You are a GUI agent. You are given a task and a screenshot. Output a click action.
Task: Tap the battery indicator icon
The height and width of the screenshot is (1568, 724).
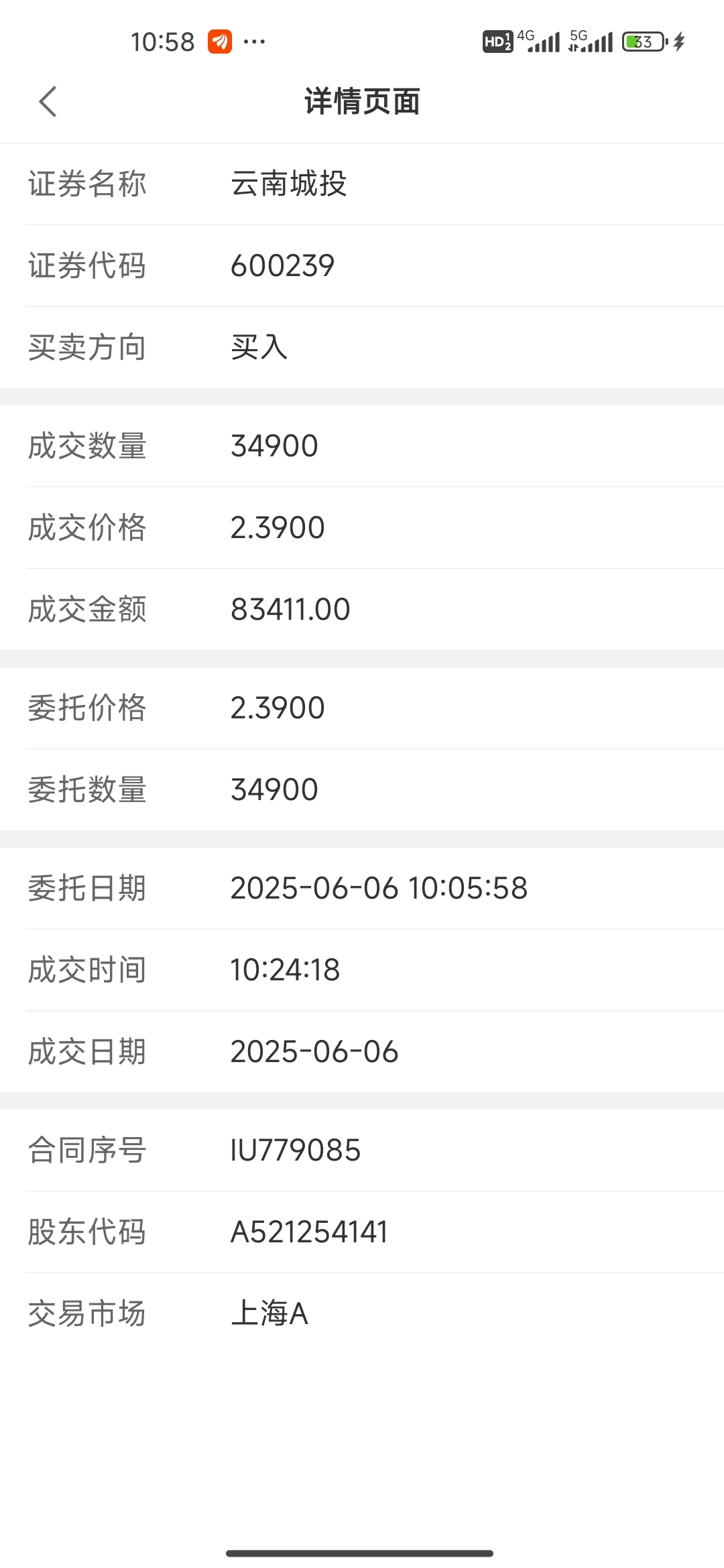click(x=645, y=42)
